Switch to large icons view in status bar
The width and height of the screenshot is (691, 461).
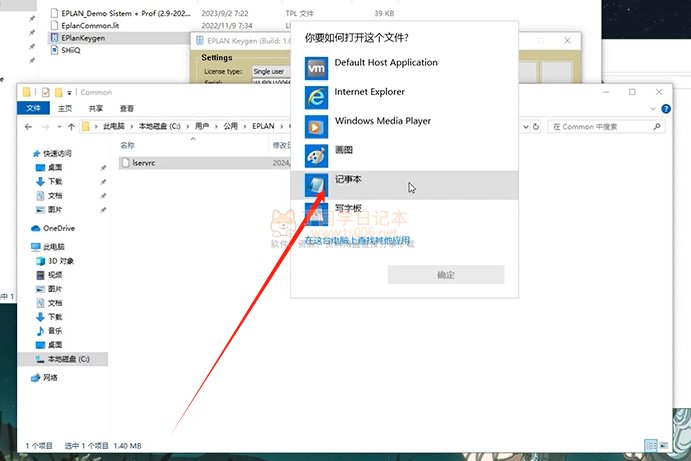[x=665, y=445]
